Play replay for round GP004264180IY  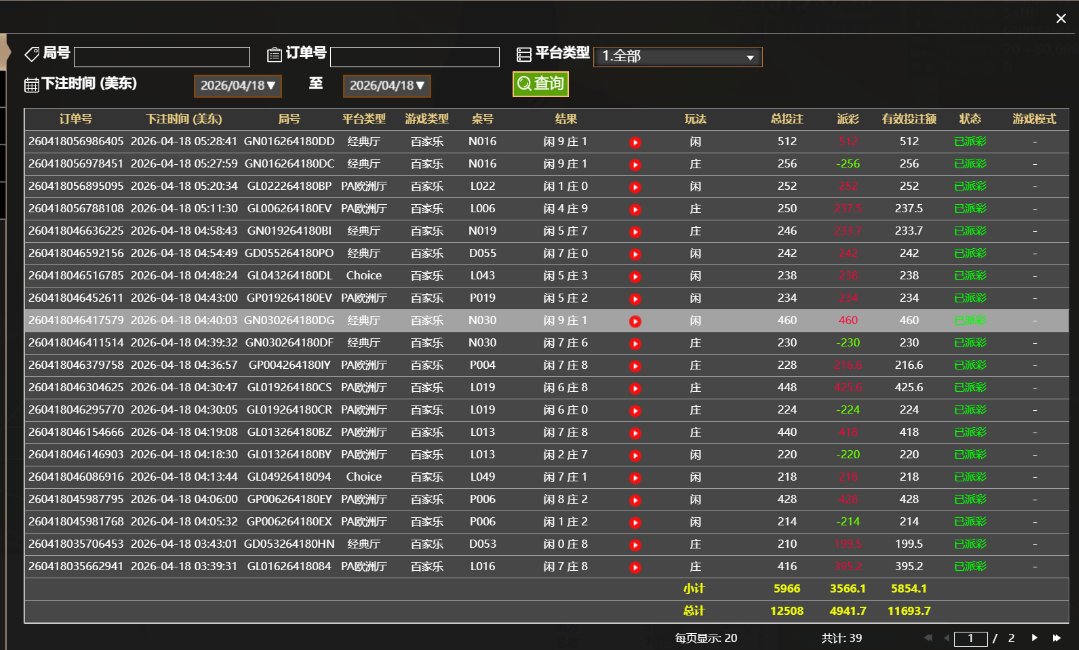pyautogui.click(x=635, y=366)
